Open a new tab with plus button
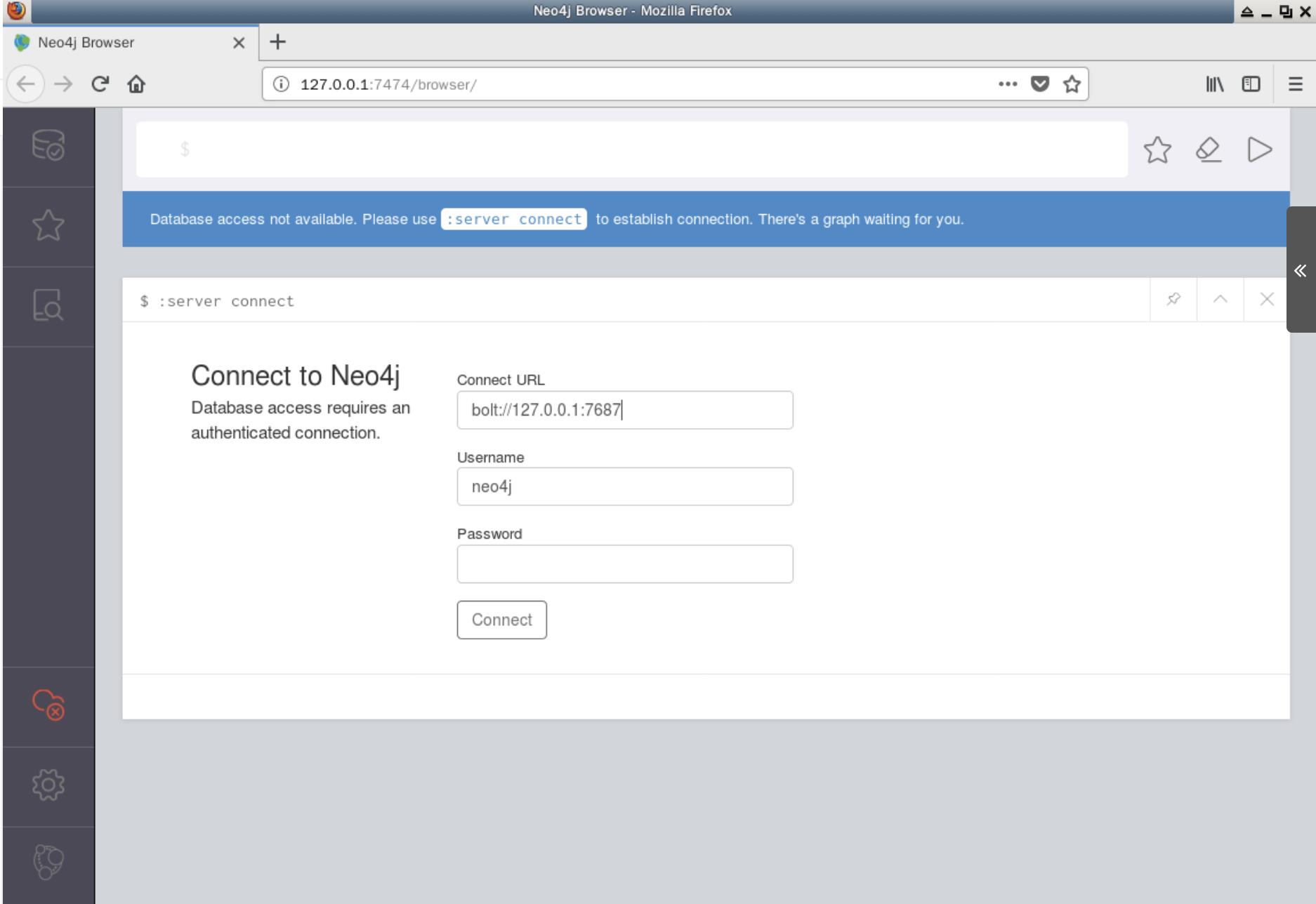Image resolution: width=1316 pixels, height=904 pixels. [278, 42]
